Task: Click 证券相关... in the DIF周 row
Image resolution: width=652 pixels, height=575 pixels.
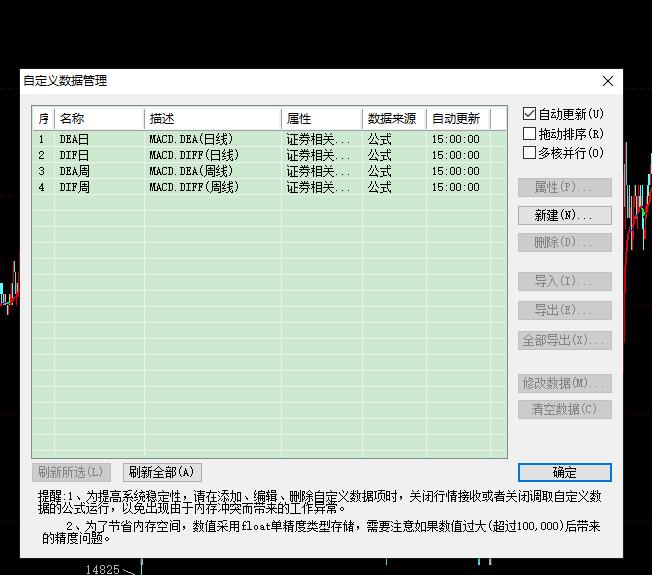Action: point(319,187)
